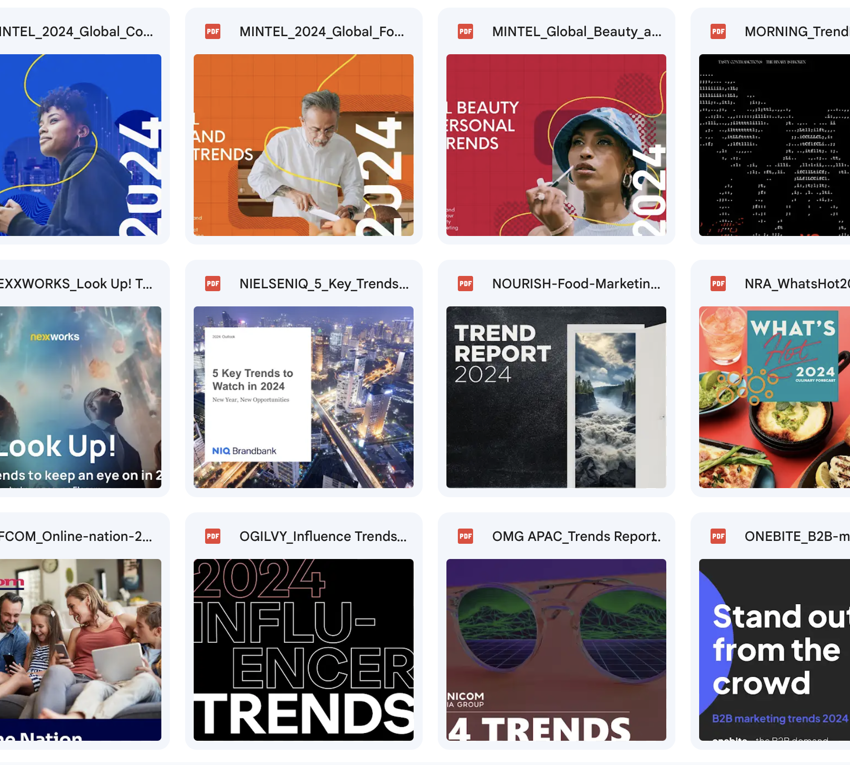Select the sunglasses 4 Trends thumbnail
Screen dimensions: 850x765
click(x=556, y=649)
